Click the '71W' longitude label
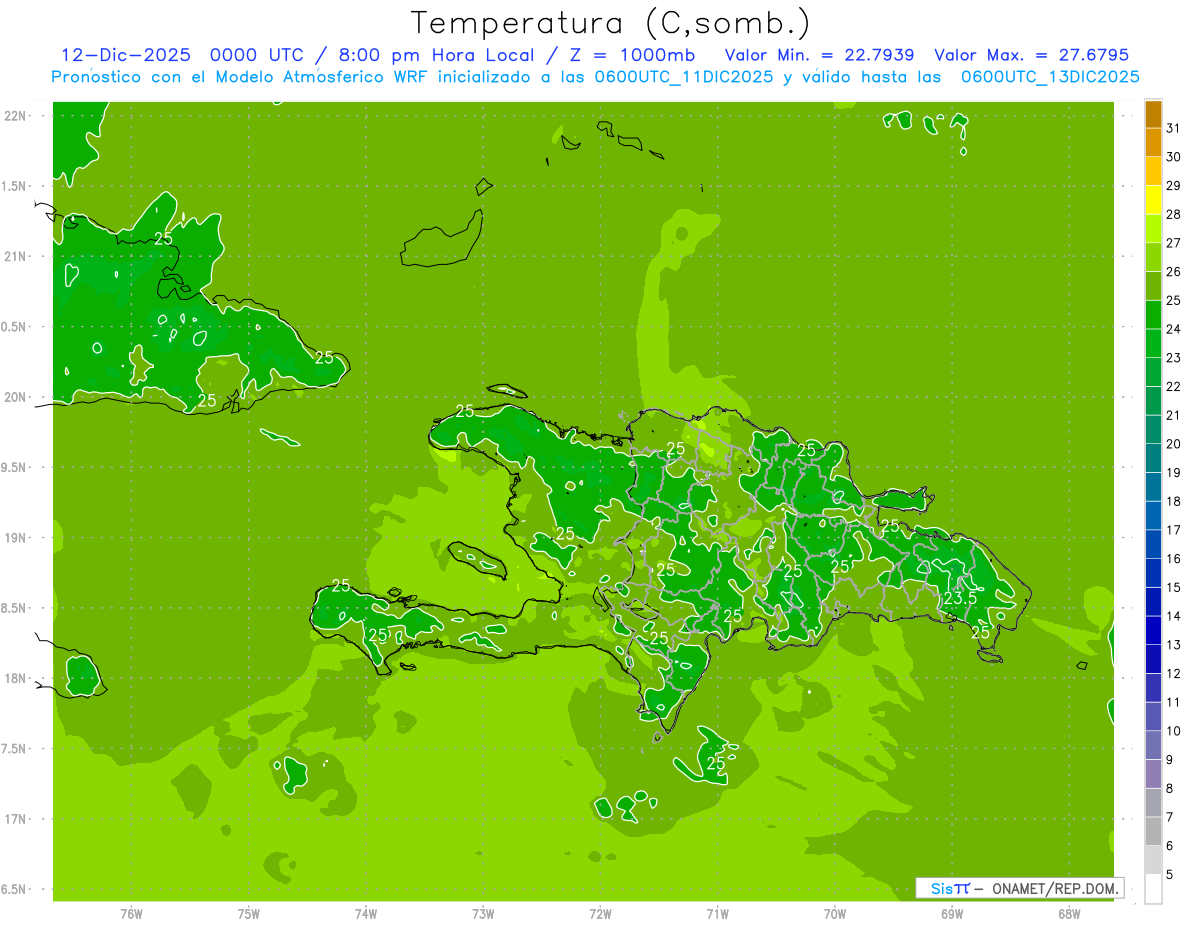Viewport: 1200px width, 927px height. coord(717,914)
